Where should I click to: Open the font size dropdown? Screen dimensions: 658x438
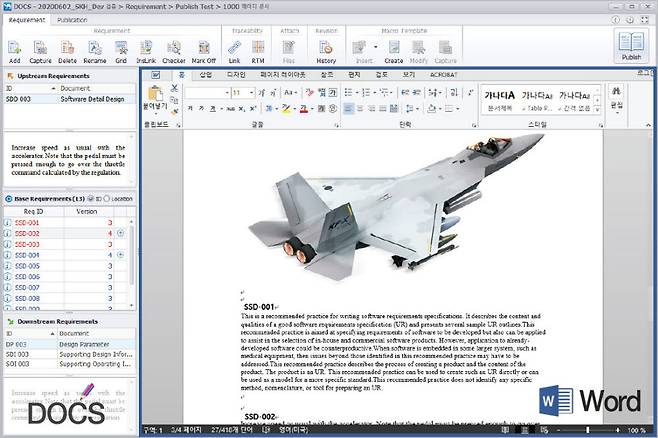pos(251,92)
